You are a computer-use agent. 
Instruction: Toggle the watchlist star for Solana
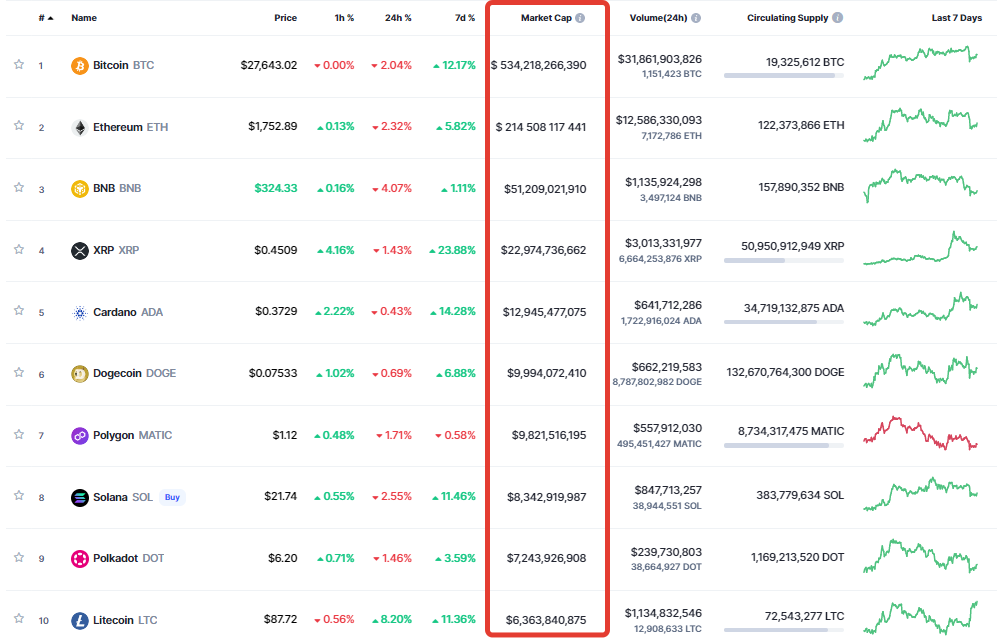[18, 496]
